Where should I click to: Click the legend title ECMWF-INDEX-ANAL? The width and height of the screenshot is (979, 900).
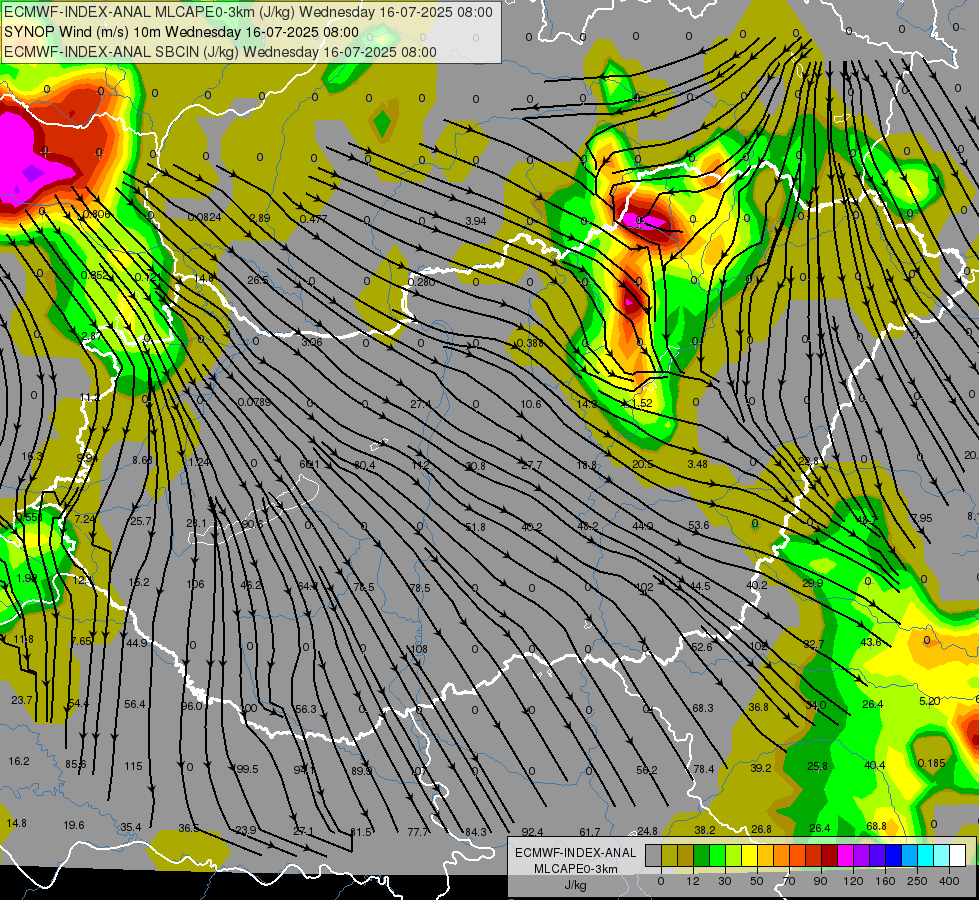(x=575, y=853)
